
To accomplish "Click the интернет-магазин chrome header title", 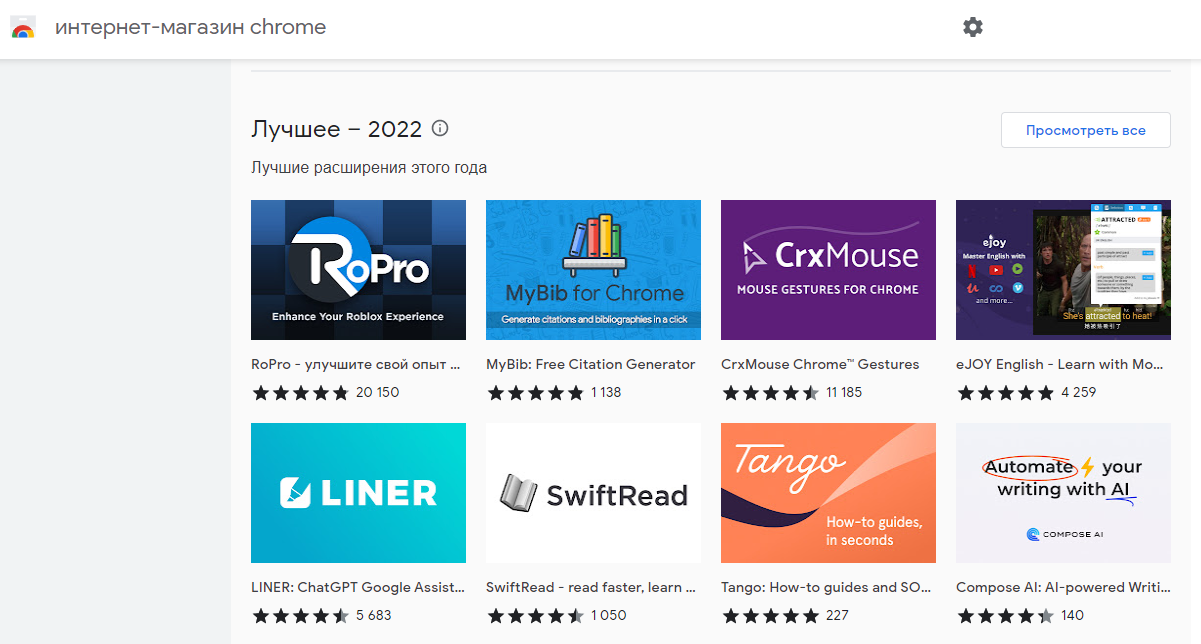I will click(x=190, y=27).
